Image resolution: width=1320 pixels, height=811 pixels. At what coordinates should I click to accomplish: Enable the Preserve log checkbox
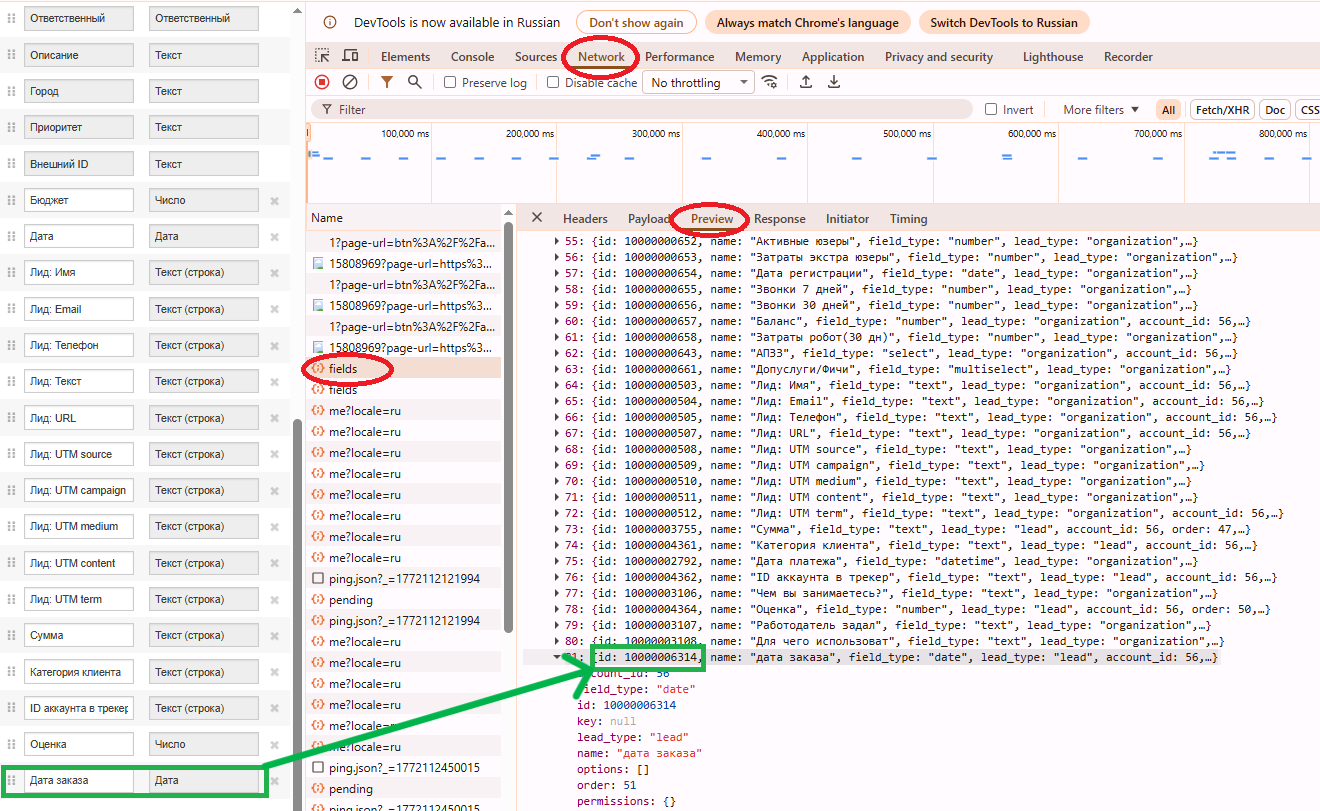click(450, 83)
